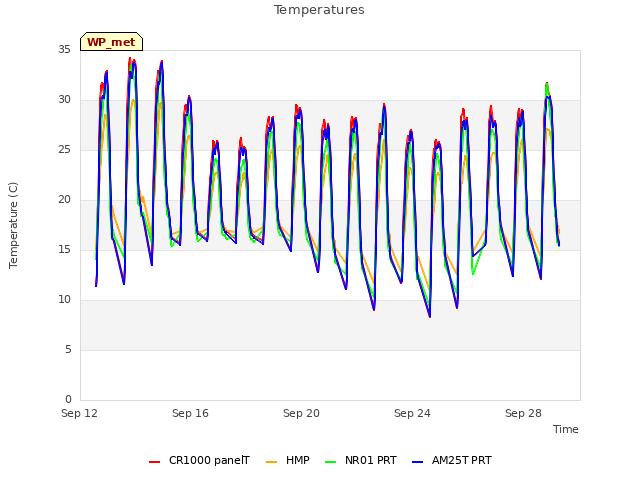Click the Sep 20 x-axis tick label
The width and height of the screenshot is (640, 480).
301,413
